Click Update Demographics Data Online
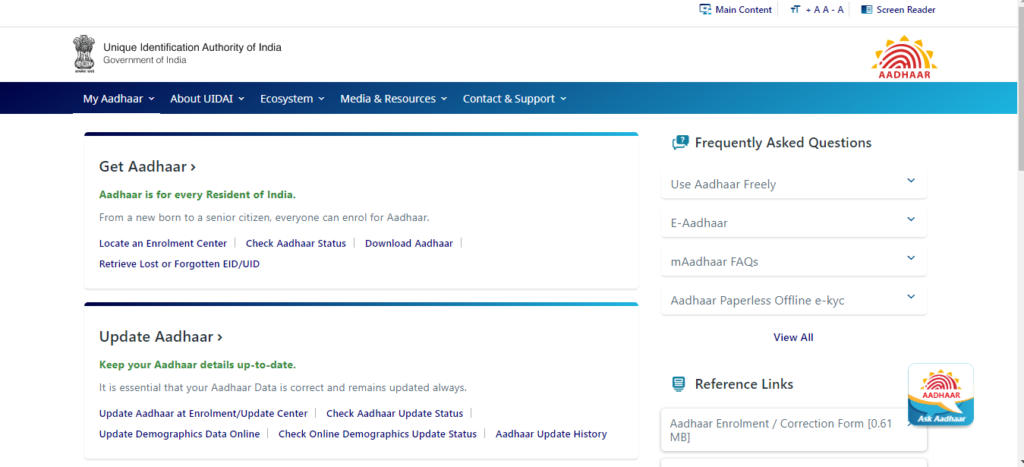The height and width of the screenshot is (467, 1024). click(180, 434)
